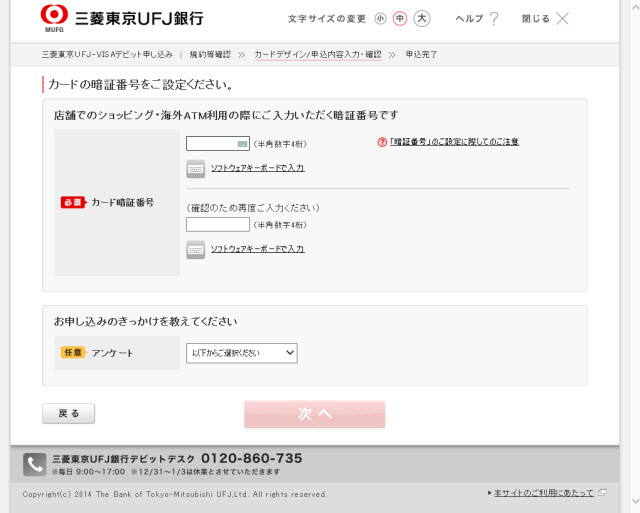Select the 申込完了 breadcrumb step
Image resolution: width=640 pixels, height=513 pixels.
click(421, 54)
